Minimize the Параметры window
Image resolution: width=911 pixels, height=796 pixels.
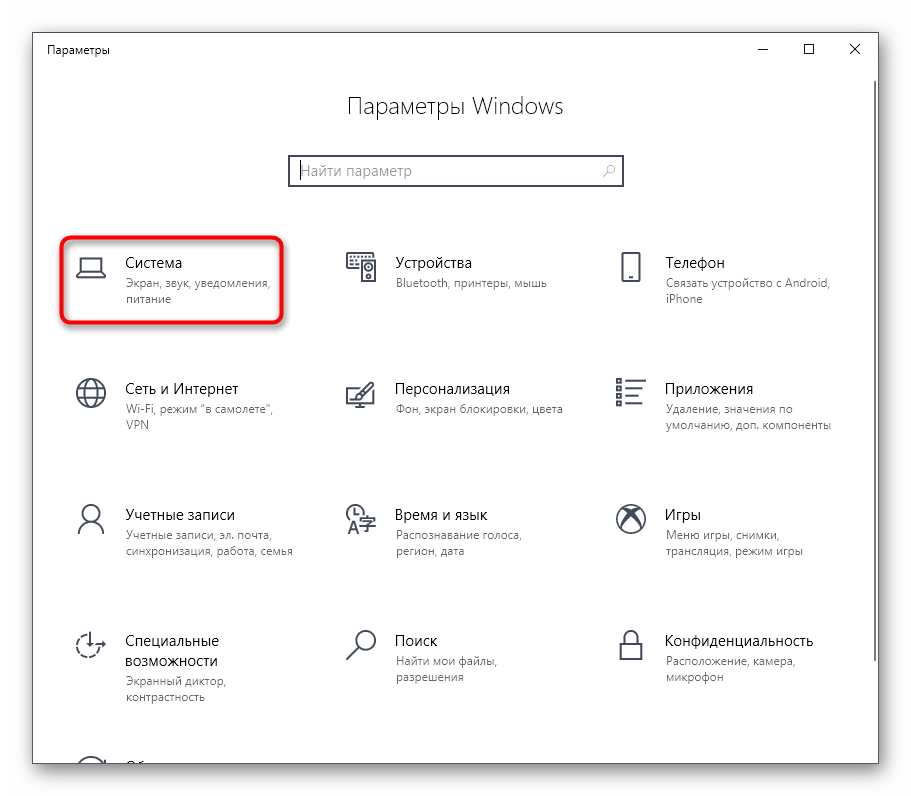(x=763, y=49)
